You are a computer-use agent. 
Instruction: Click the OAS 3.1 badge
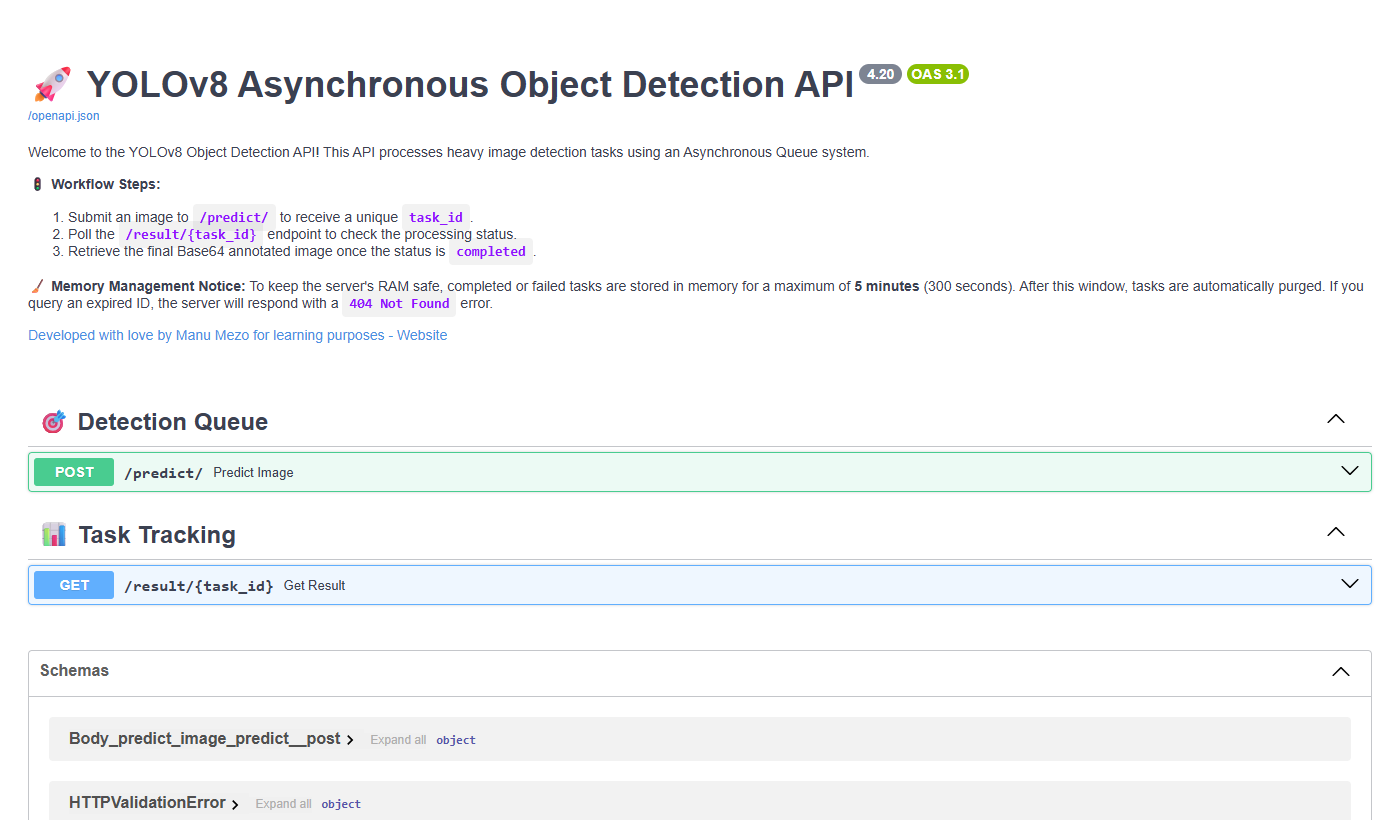[x=938, y=74]
